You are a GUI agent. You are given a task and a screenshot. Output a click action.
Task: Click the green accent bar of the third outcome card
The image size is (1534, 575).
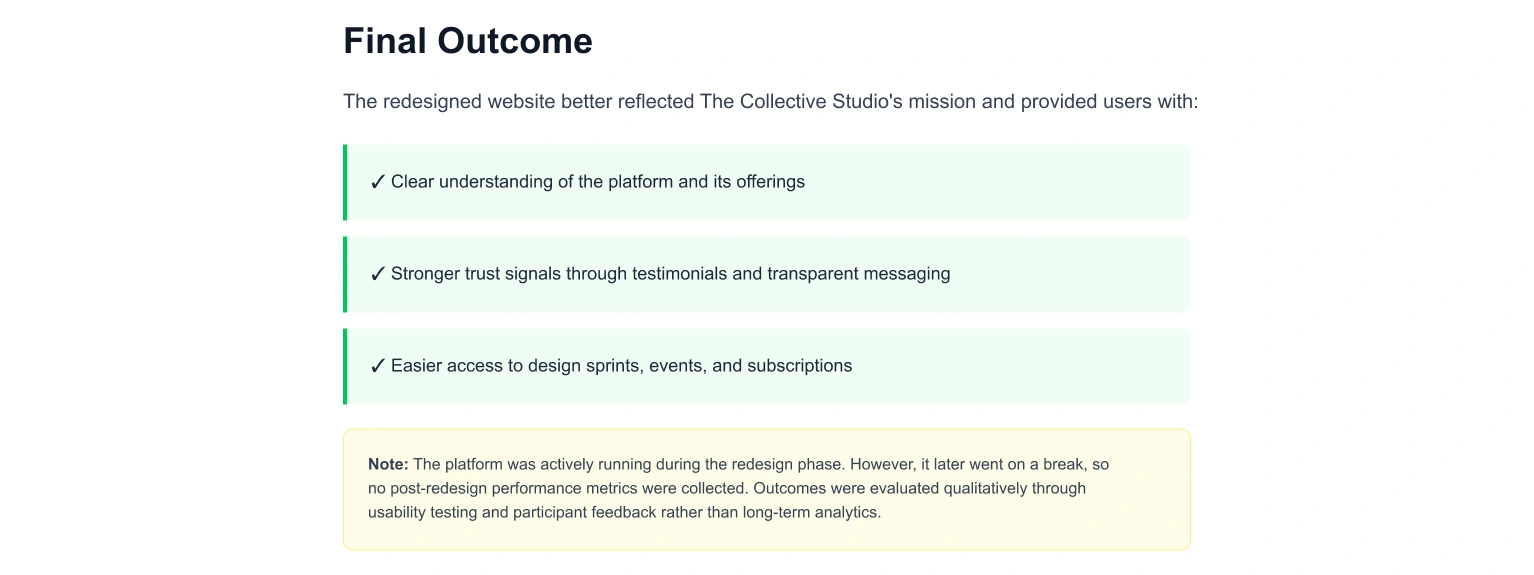pos(345,366)
